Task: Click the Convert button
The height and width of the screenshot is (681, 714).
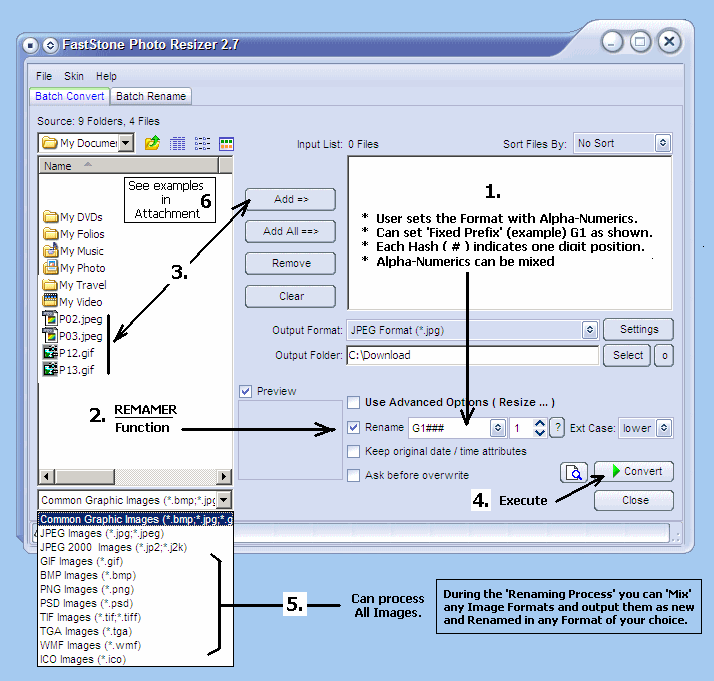Action: click(634, 472)
